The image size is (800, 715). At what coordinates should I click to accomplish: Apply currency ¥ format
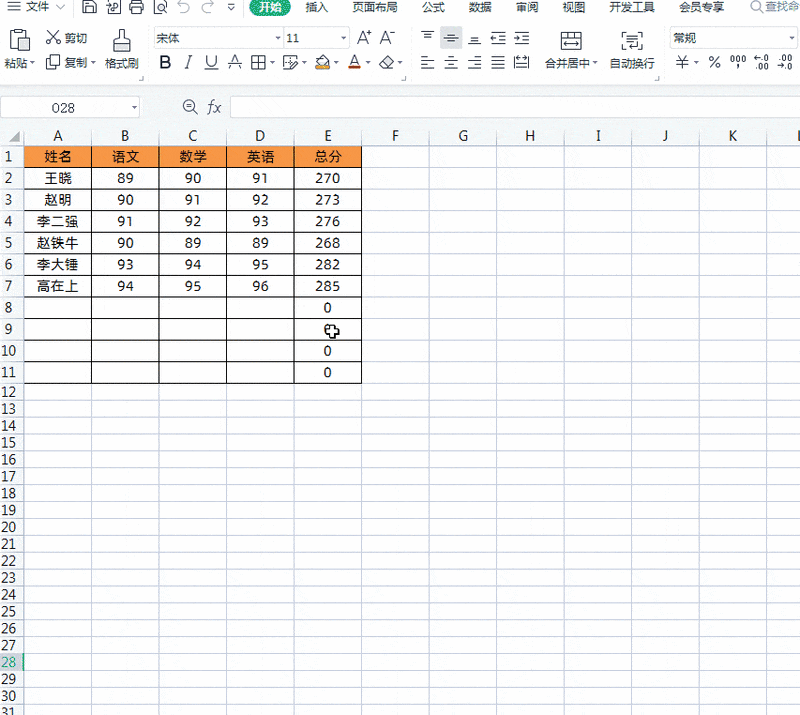point(682,62)
